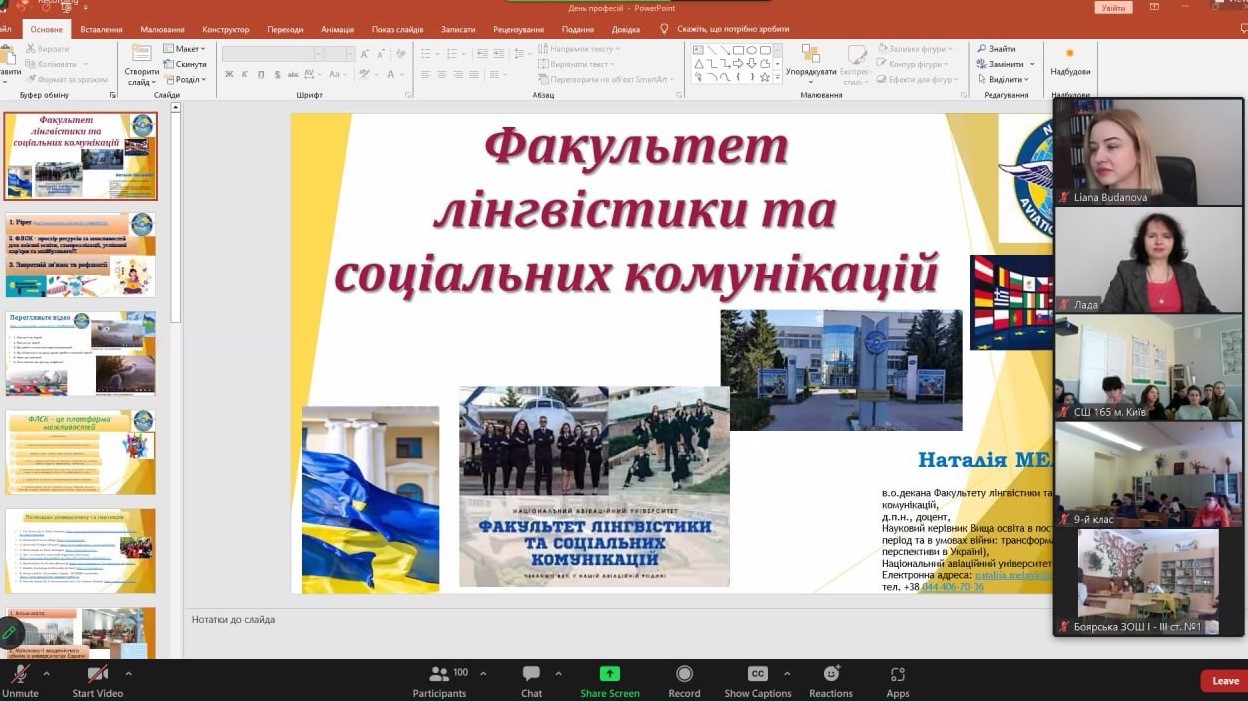Screen dimensions: 1248x701
Task: Open the Анімація ribbon tab
Action: click(x=337, y=30)
